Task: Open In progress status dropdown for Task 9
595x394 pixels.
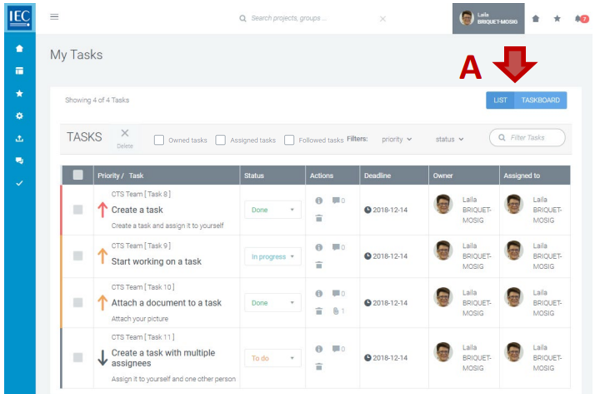Action: coord(273,257)
